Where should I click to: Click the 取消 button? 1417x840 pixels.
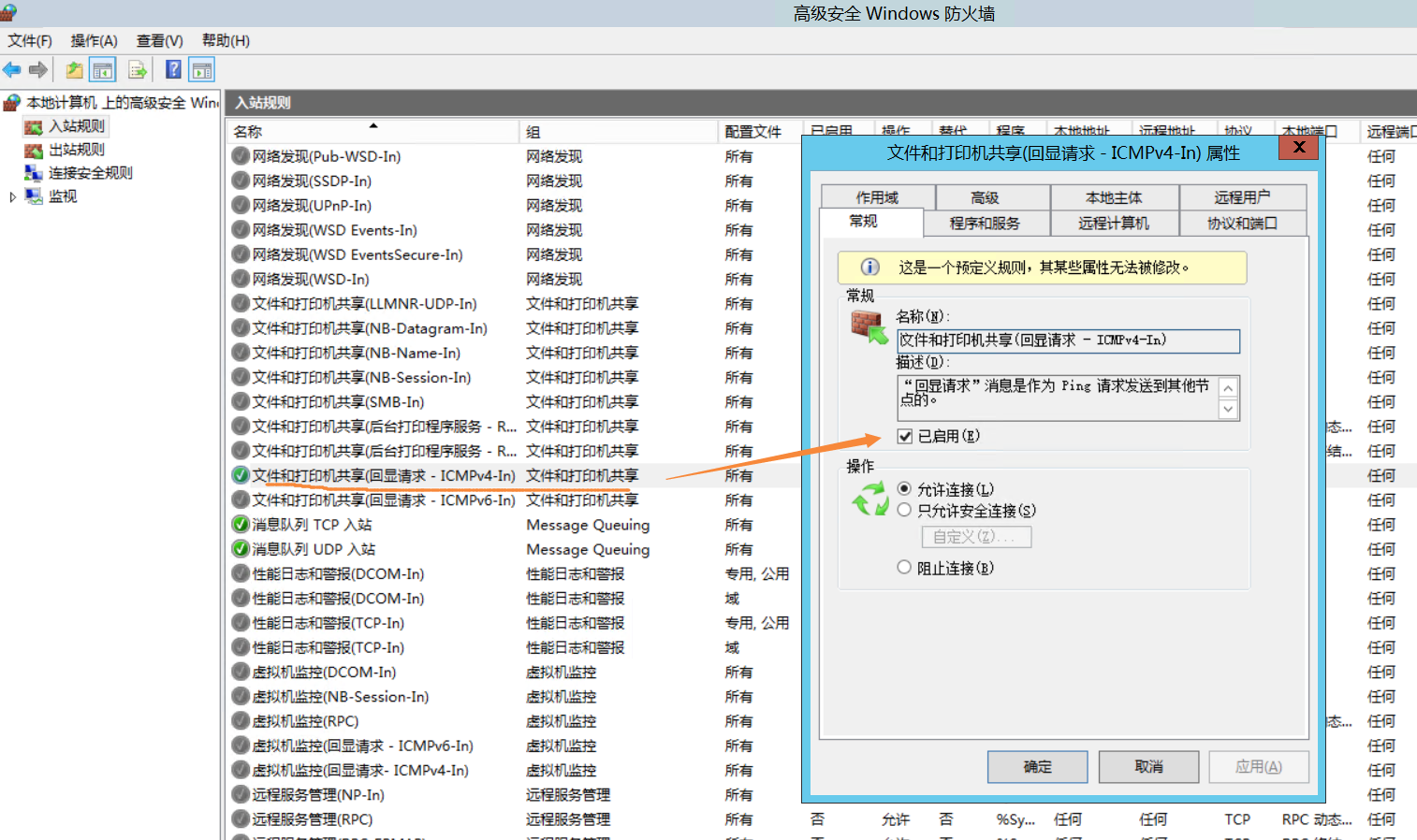1148,767
